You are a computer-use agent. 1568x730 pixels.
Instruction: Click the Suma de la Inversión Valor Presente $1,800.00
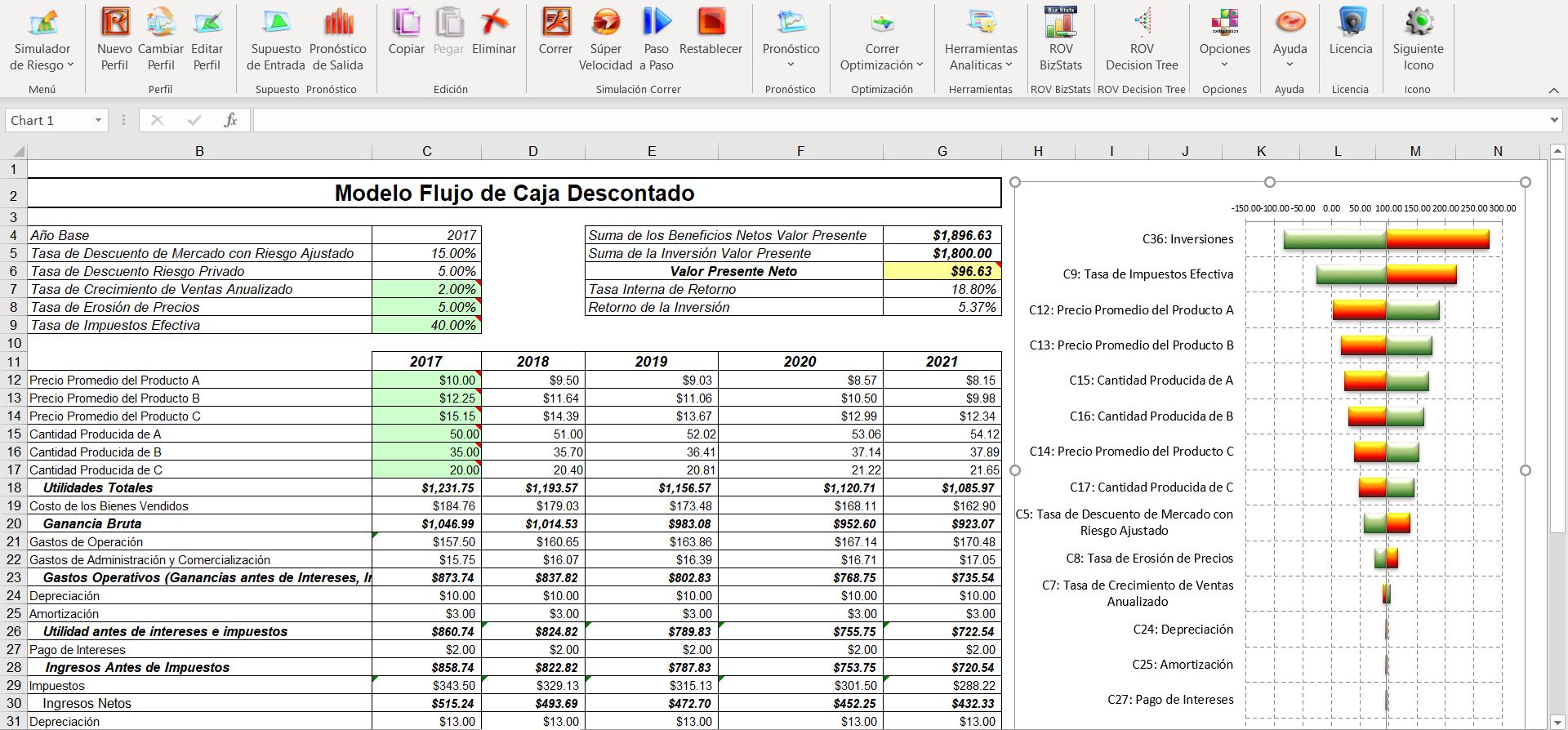tap(942, 253)
